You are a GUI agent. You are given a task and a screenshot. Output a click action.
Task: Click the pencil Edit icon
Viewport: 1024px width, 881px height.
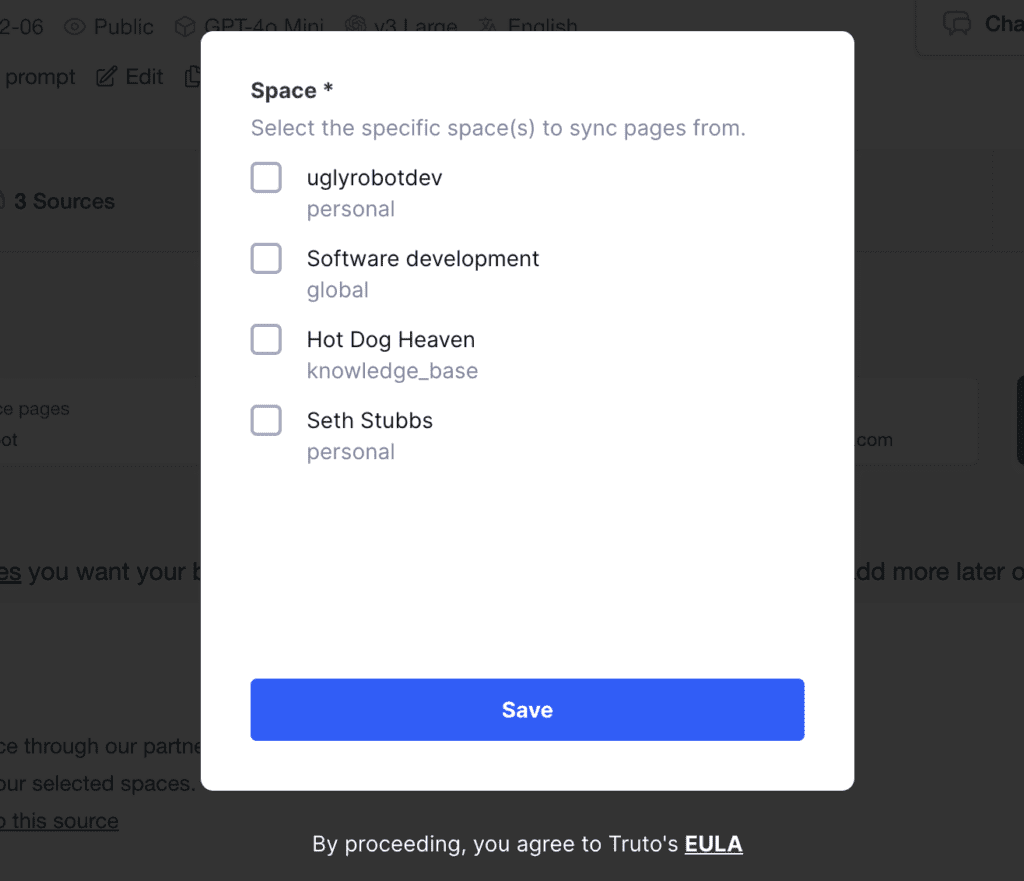106,77
